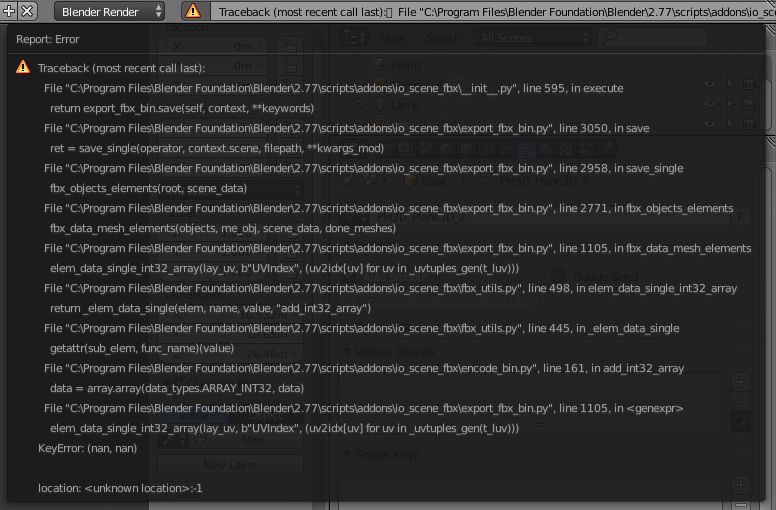Select the World entry in the Outliner

[406, 65]
